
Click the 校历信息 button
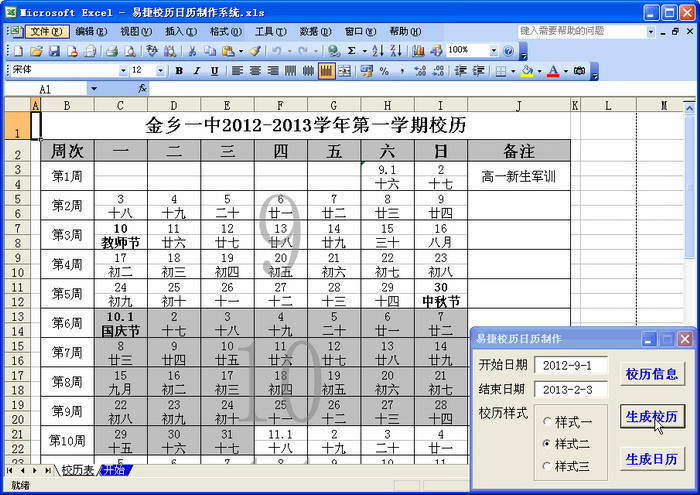[652, 374]
